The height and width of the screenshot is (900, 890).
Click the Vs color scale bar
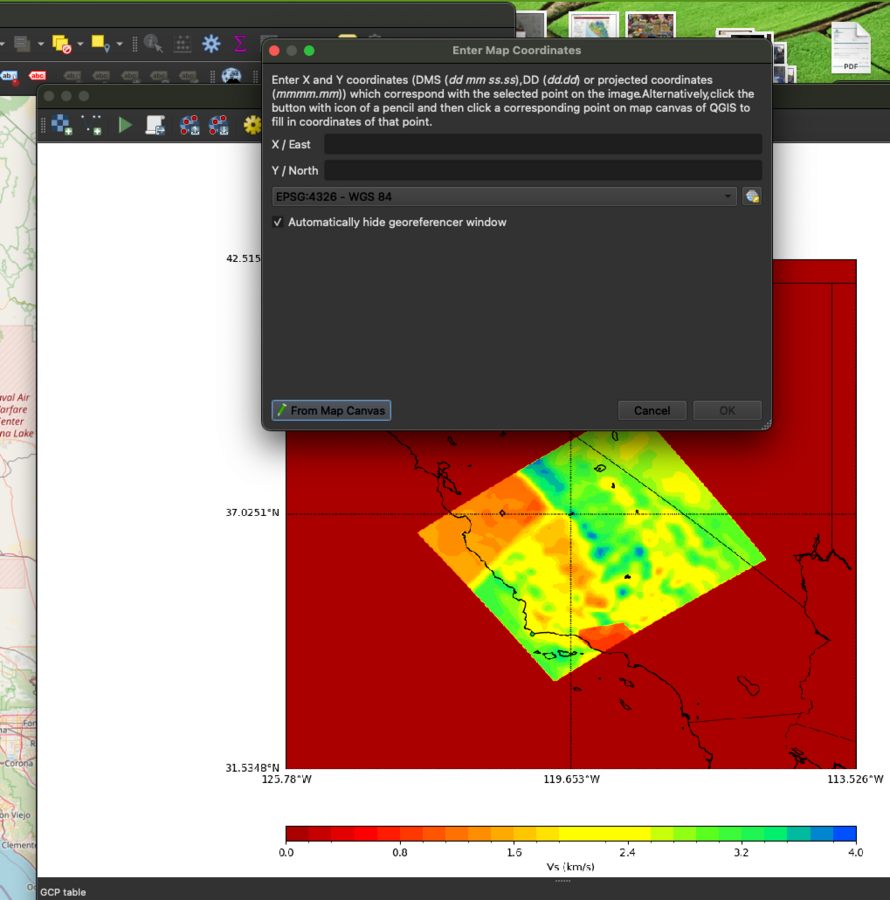click(570, 834)
